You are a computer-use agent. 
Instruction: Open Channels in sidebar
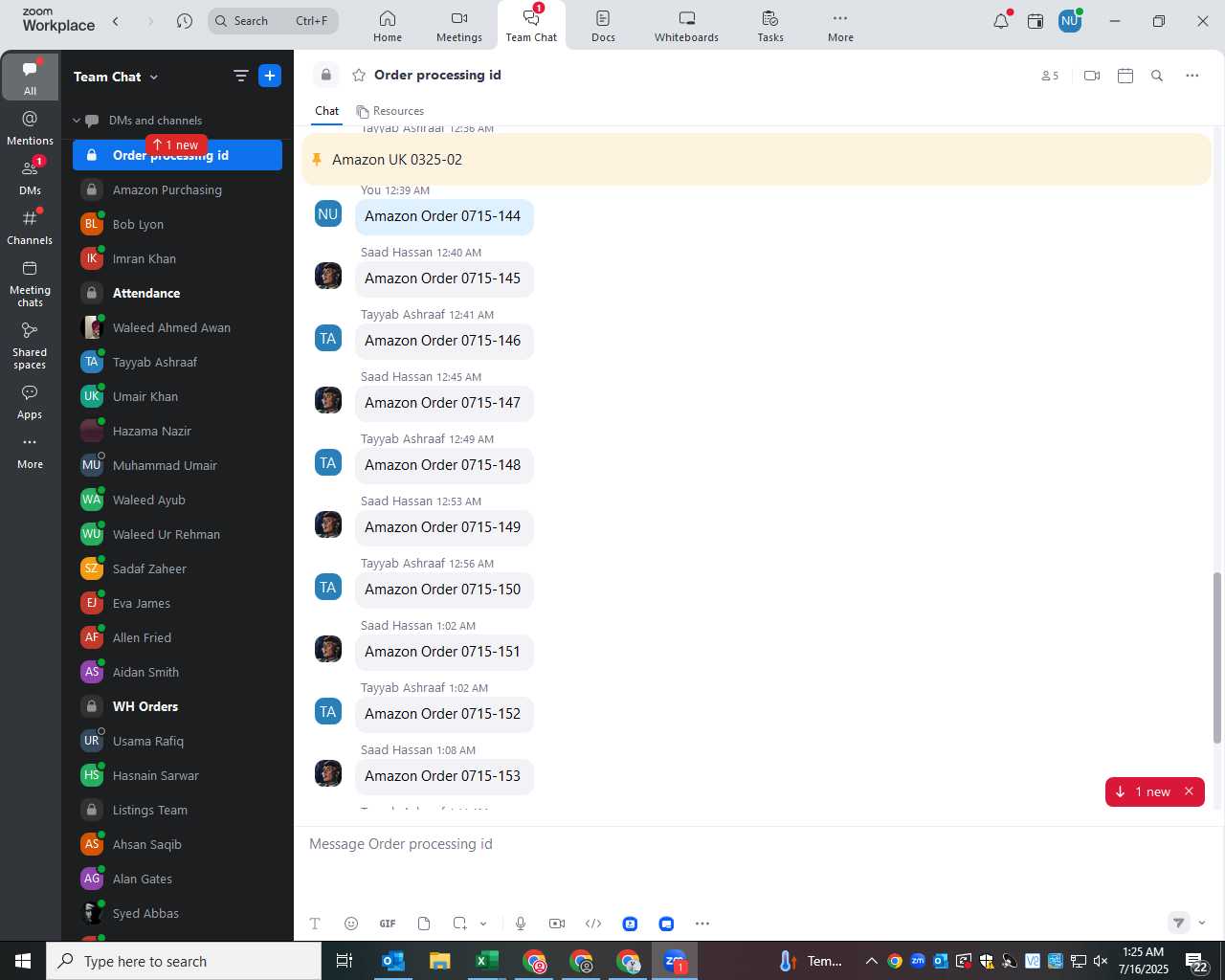coord(30,227)
